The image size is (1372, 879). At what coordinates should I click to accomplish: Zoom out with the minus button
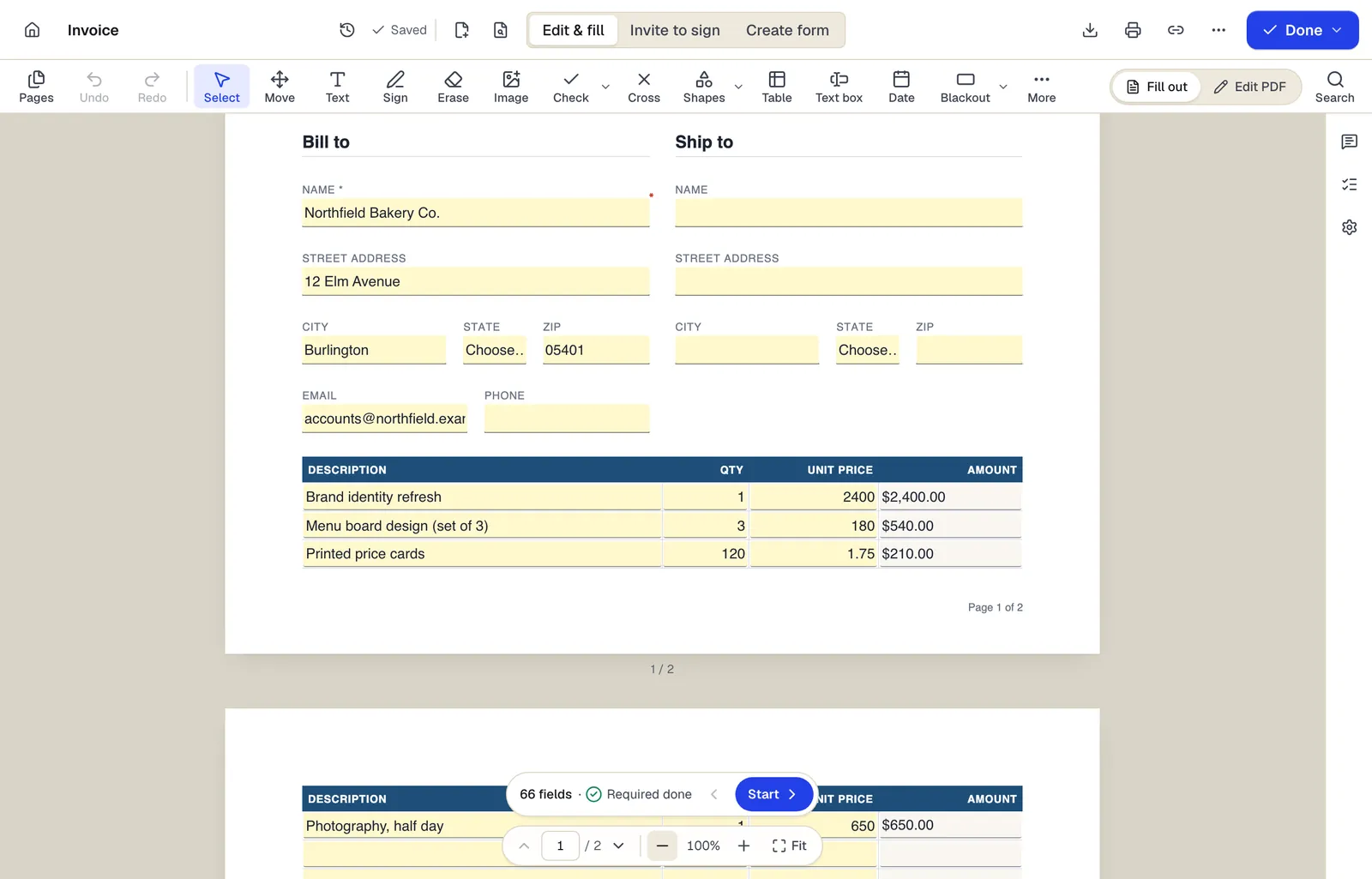662,846
